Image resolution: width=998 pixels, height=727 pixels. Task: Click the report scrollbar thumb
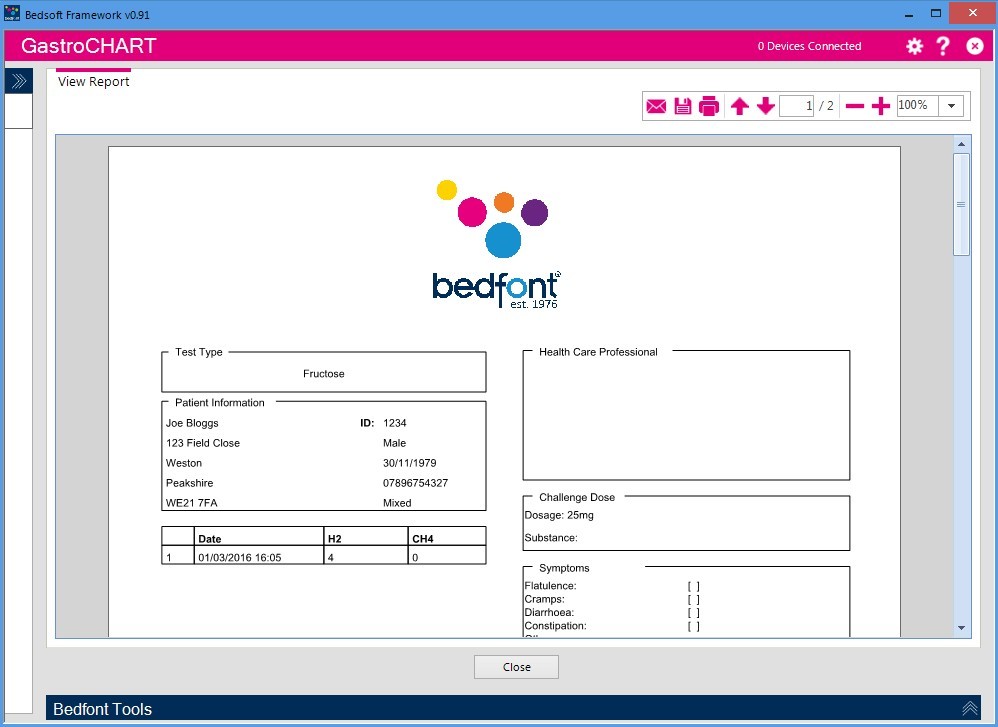pos(961,204)
